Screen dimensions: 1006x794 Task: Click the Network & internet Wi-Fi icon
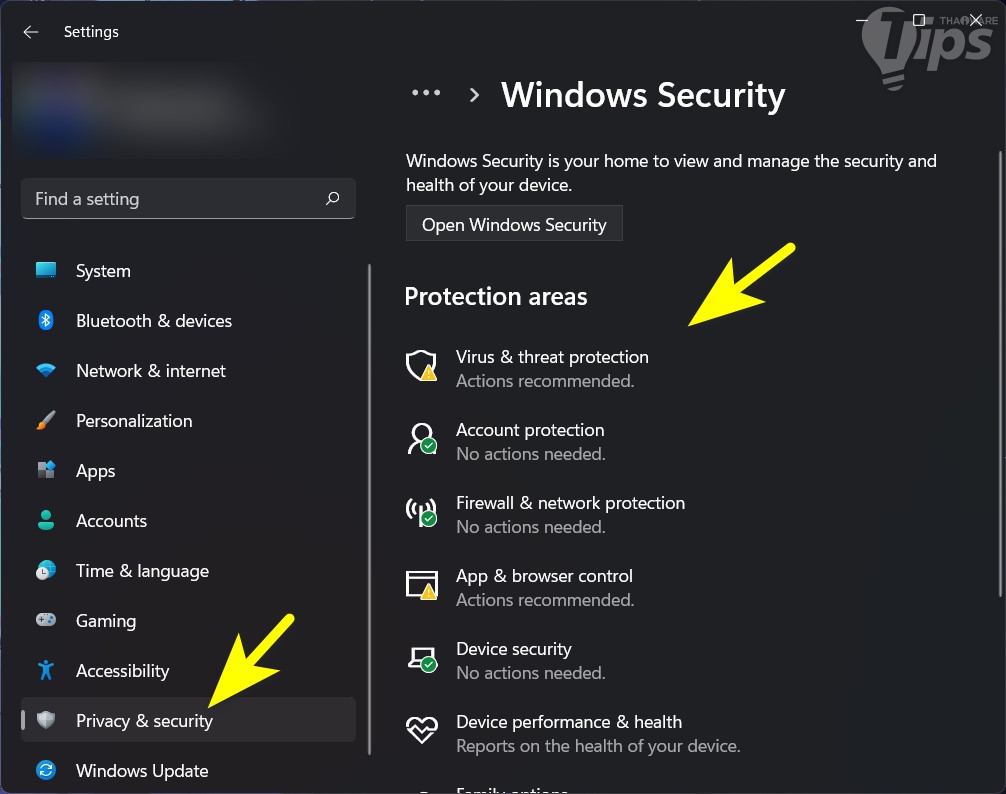[46, 371]
